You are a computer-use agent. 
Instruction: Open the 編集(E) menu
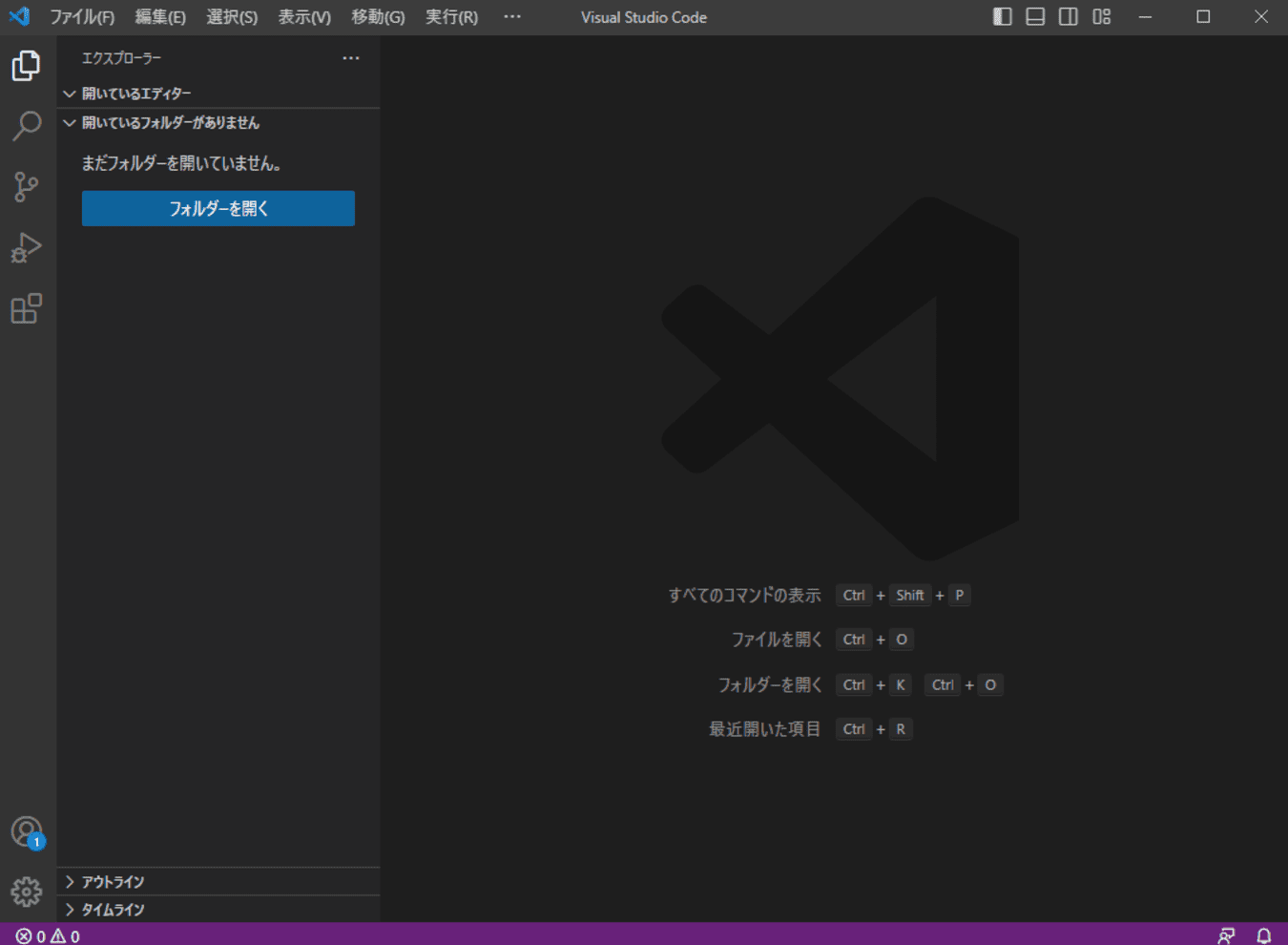point(160,17)
